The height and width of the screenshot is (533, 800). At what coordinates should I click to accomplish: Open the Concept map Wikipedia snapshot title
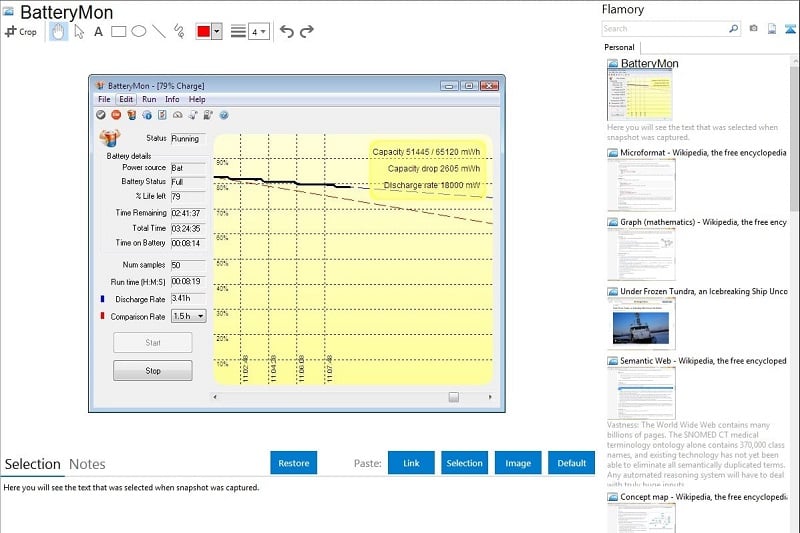(x=703, y=497)
